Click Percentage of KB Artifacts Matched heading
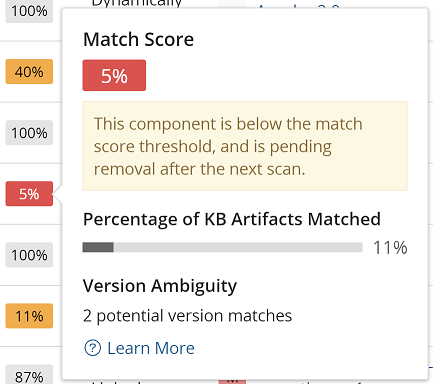Screen dimensions: 433x384 click(x=232, y=219)
